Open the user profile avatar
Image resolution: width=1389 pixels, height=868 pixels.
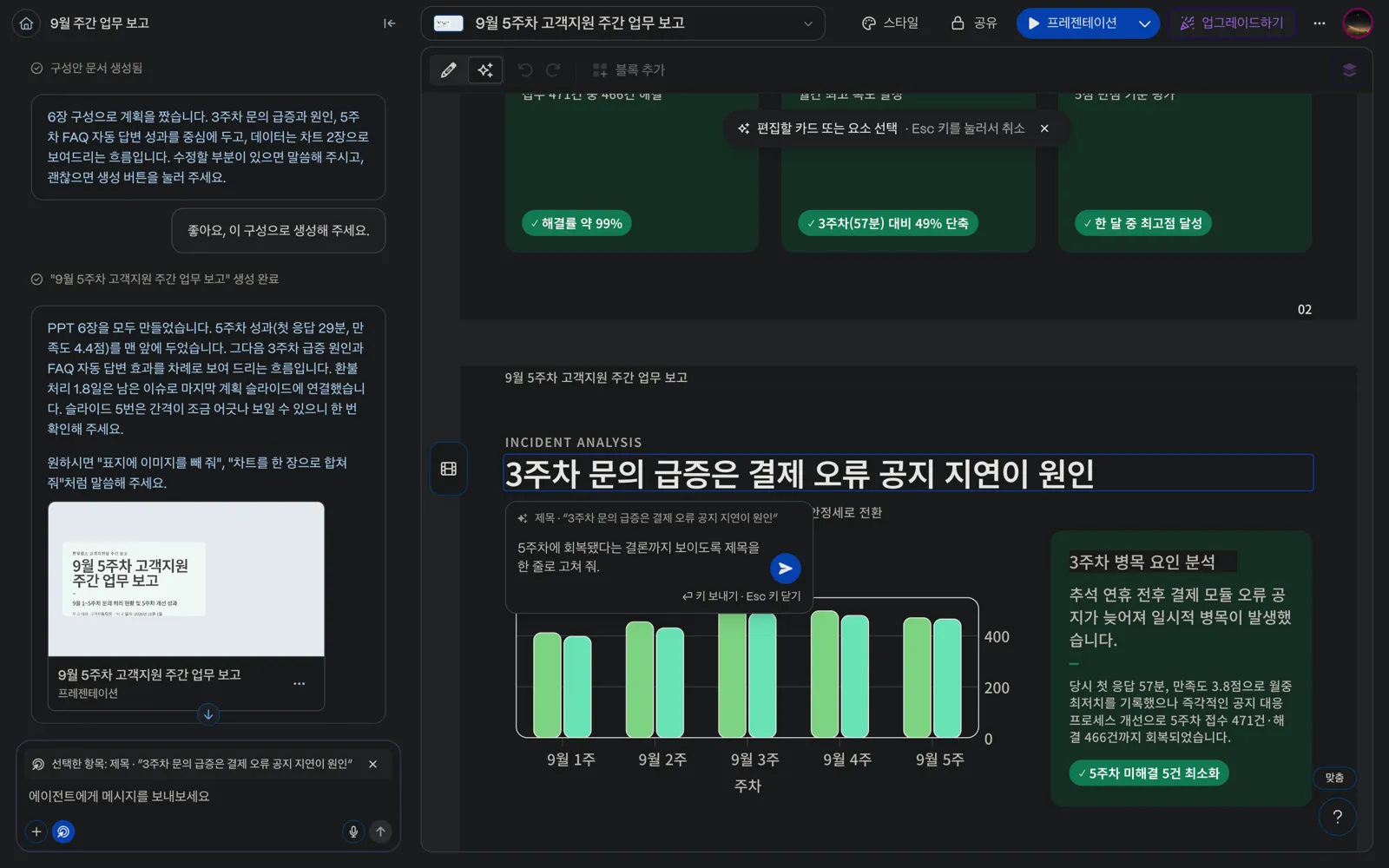pos(1358,23)
